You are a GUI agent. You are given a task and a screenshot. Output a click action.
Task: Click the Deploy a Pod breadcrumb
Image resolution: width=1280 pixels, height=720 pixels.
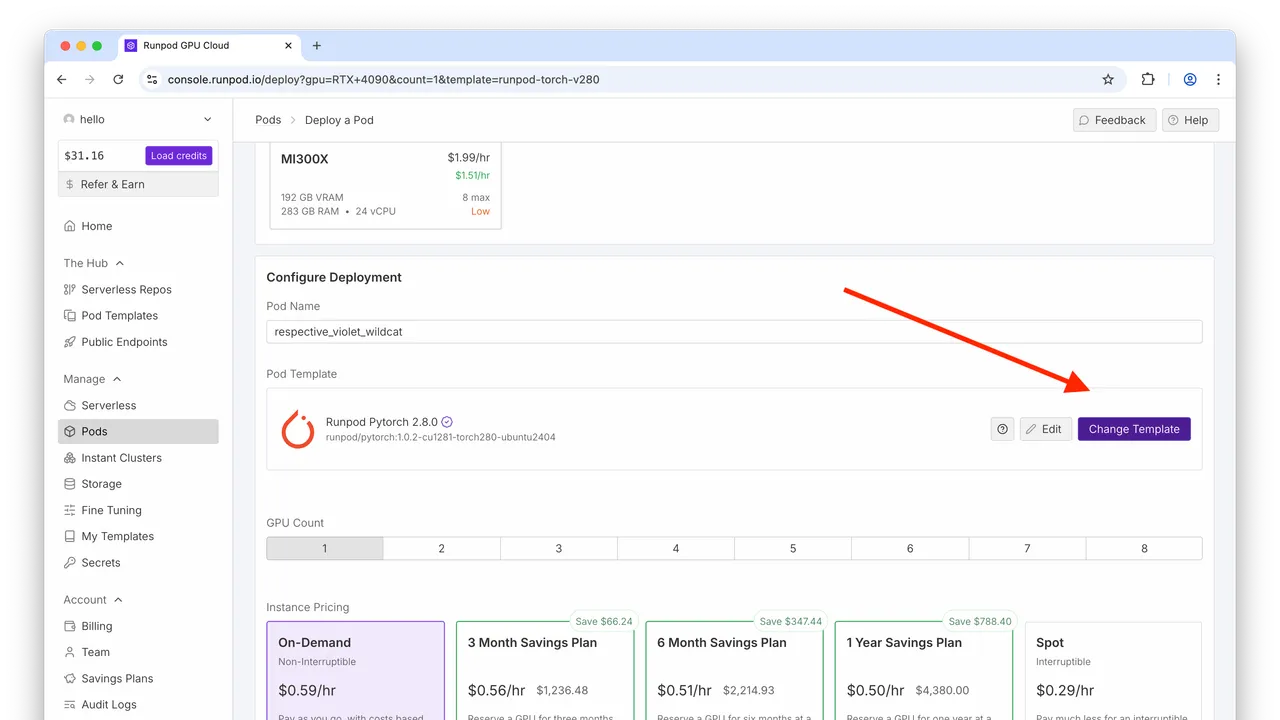pyautogui.click(x=339, y=120)
